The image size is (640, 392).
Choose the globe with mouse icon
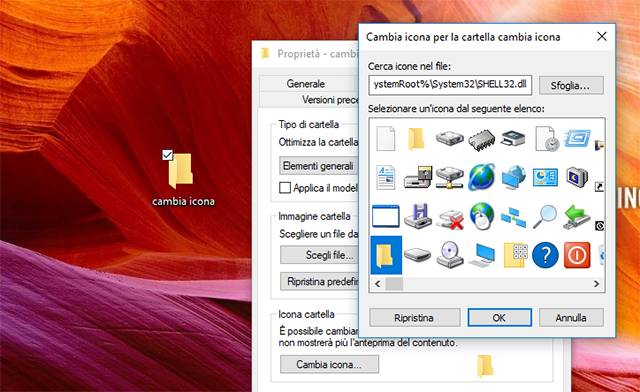point(482,216)
